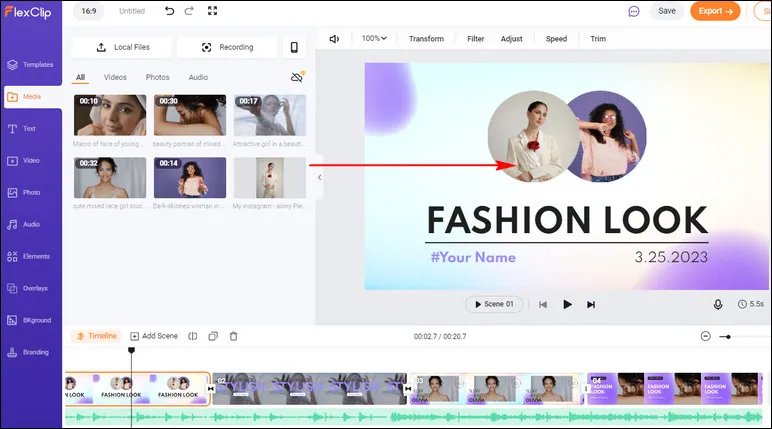Select the 00:32 cute mixed race girl thumbnail
This screenshot has height=429, width=772.
pyautogui.click(x=110, y=178)
